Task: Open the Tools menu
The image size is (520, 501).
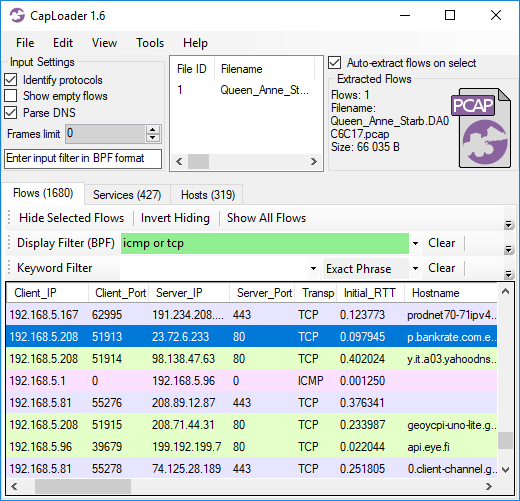Action: [150, 43]
